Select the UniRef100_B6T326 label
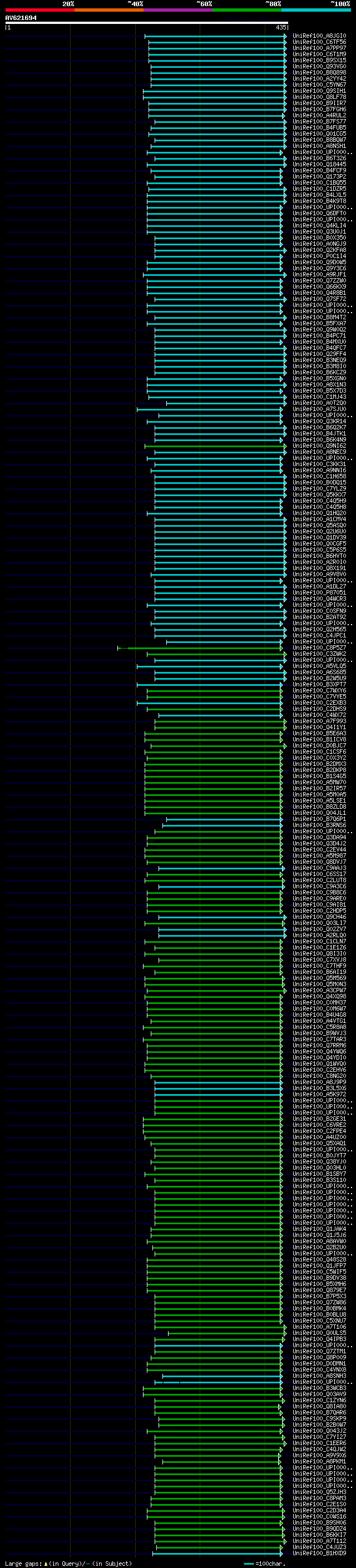 [x=319, y=159]
